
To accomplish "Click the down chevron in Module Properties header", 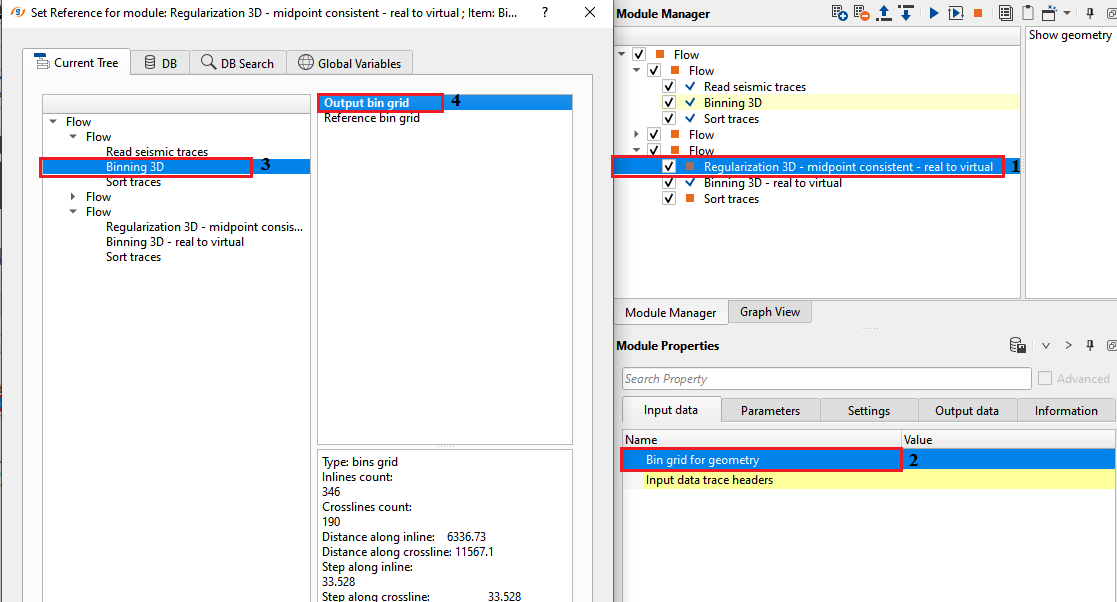I will 1046,346.
